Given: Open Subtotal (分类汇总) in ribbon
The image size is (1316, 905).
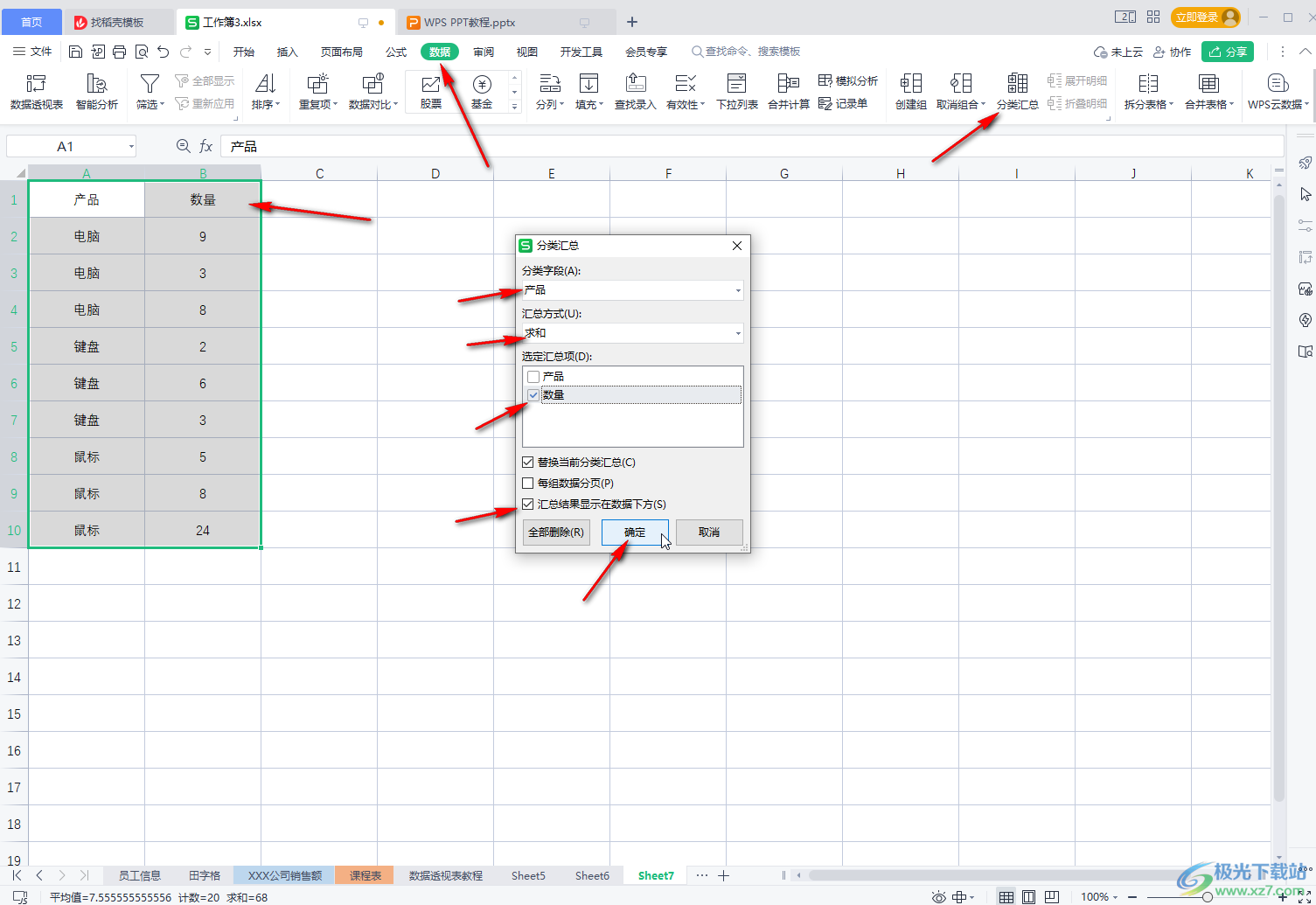Looking at the screenshot, I should tap(1018, 92).
